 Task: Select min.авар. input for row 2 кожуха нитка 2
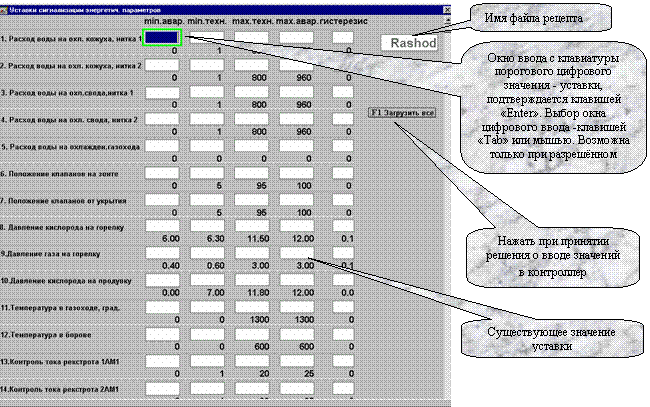pyautogui.click(x=162, y=65)
